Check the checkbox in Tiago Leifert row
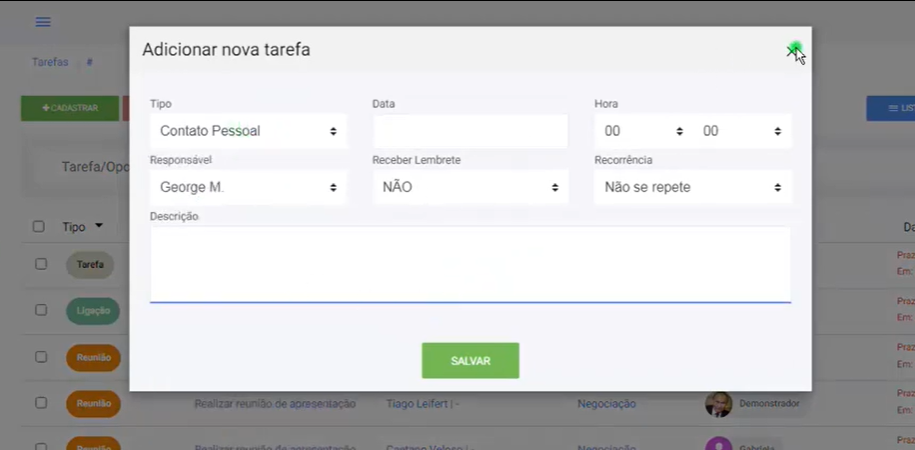The image size is (915, 450). (41, 402)
